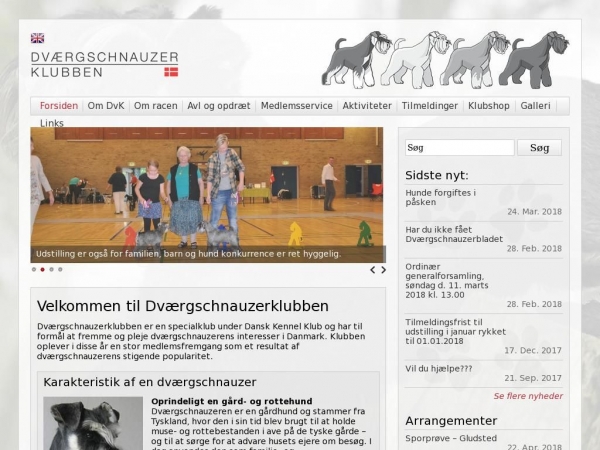Click the black schnauzer illustration on far right
Image resolution: width=600 pixels, height=450 pixels.
534,60
